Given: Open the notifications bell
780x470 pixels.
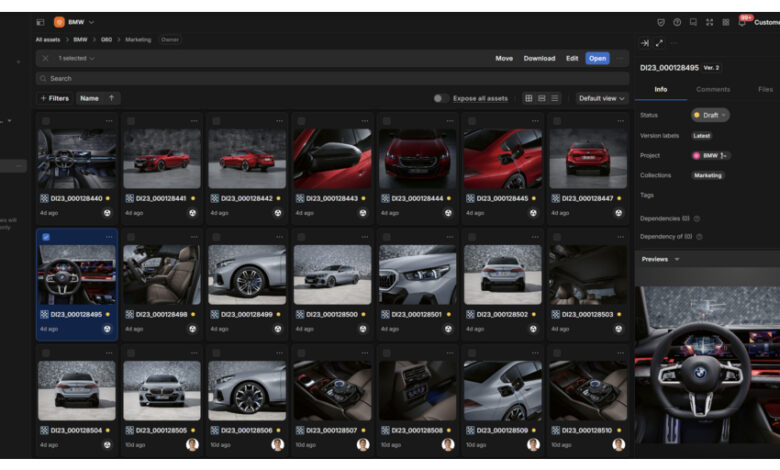Looking at the screenshot, I should [x=742, y=22].
